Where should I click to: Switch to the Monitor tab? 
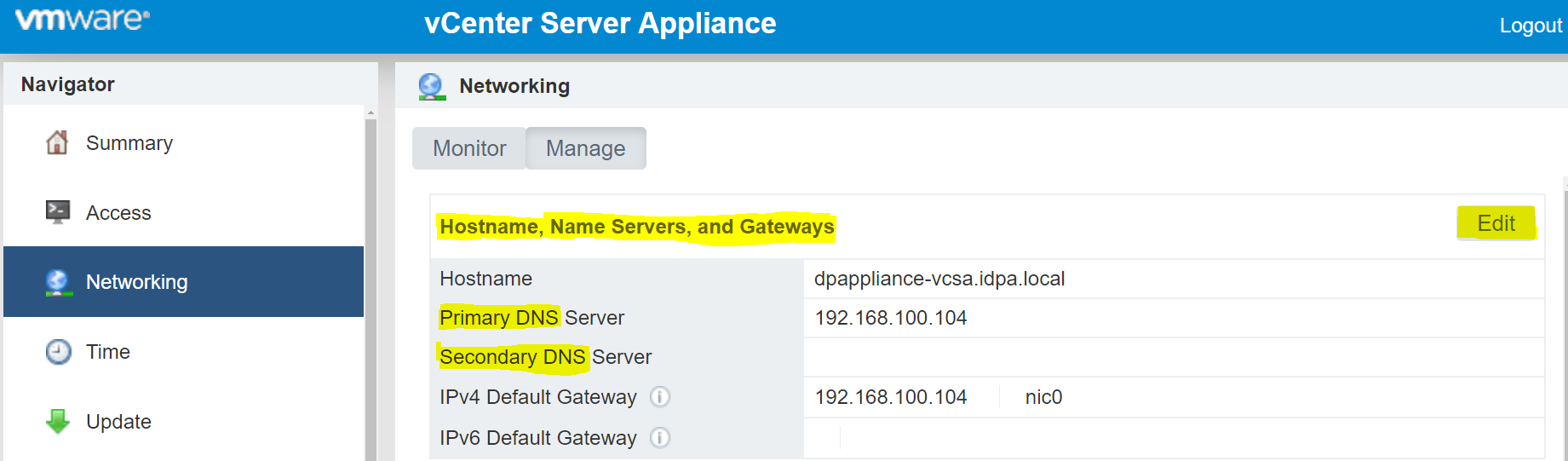click(469, 148)
